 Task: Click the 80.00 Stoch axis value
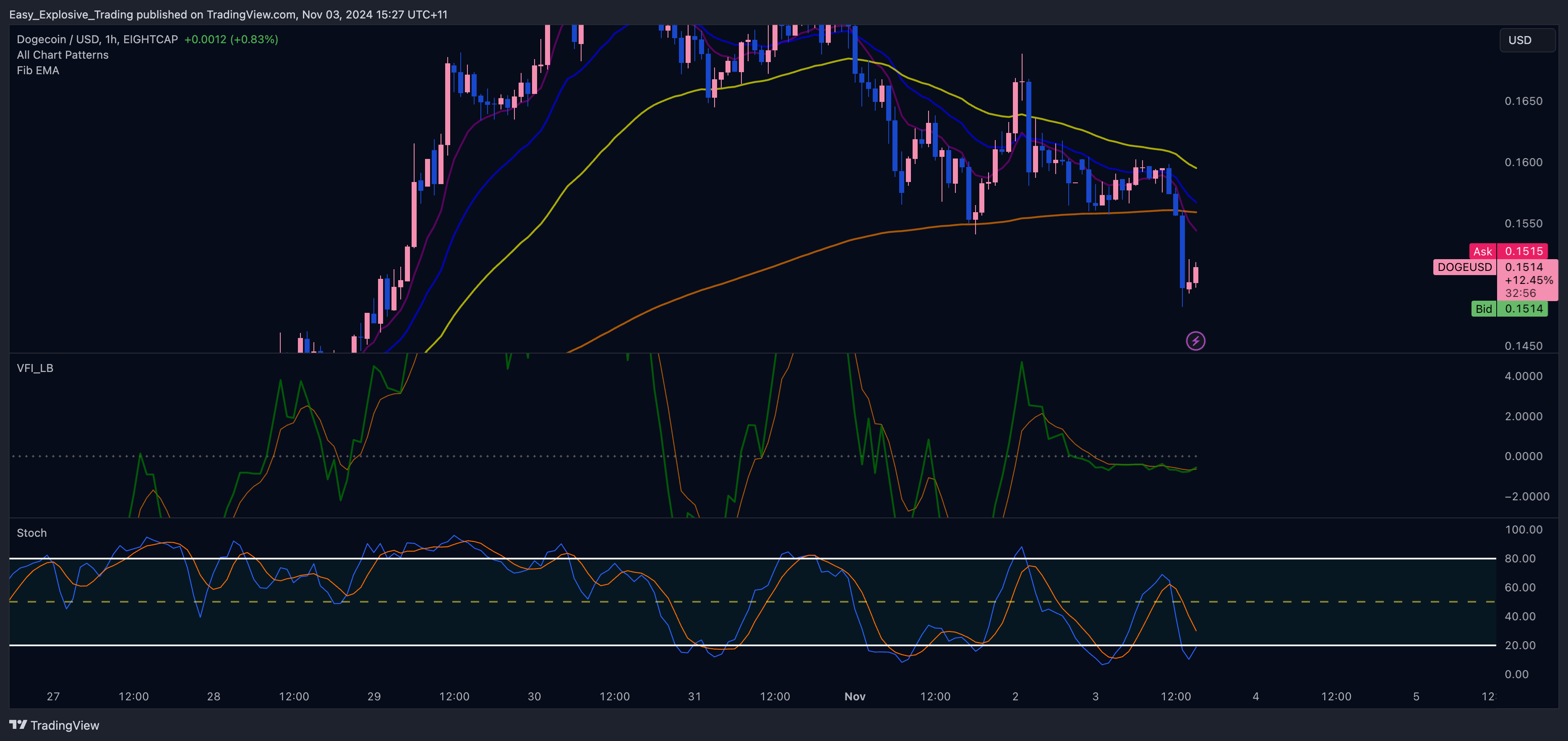click(x=1520, y=559)
